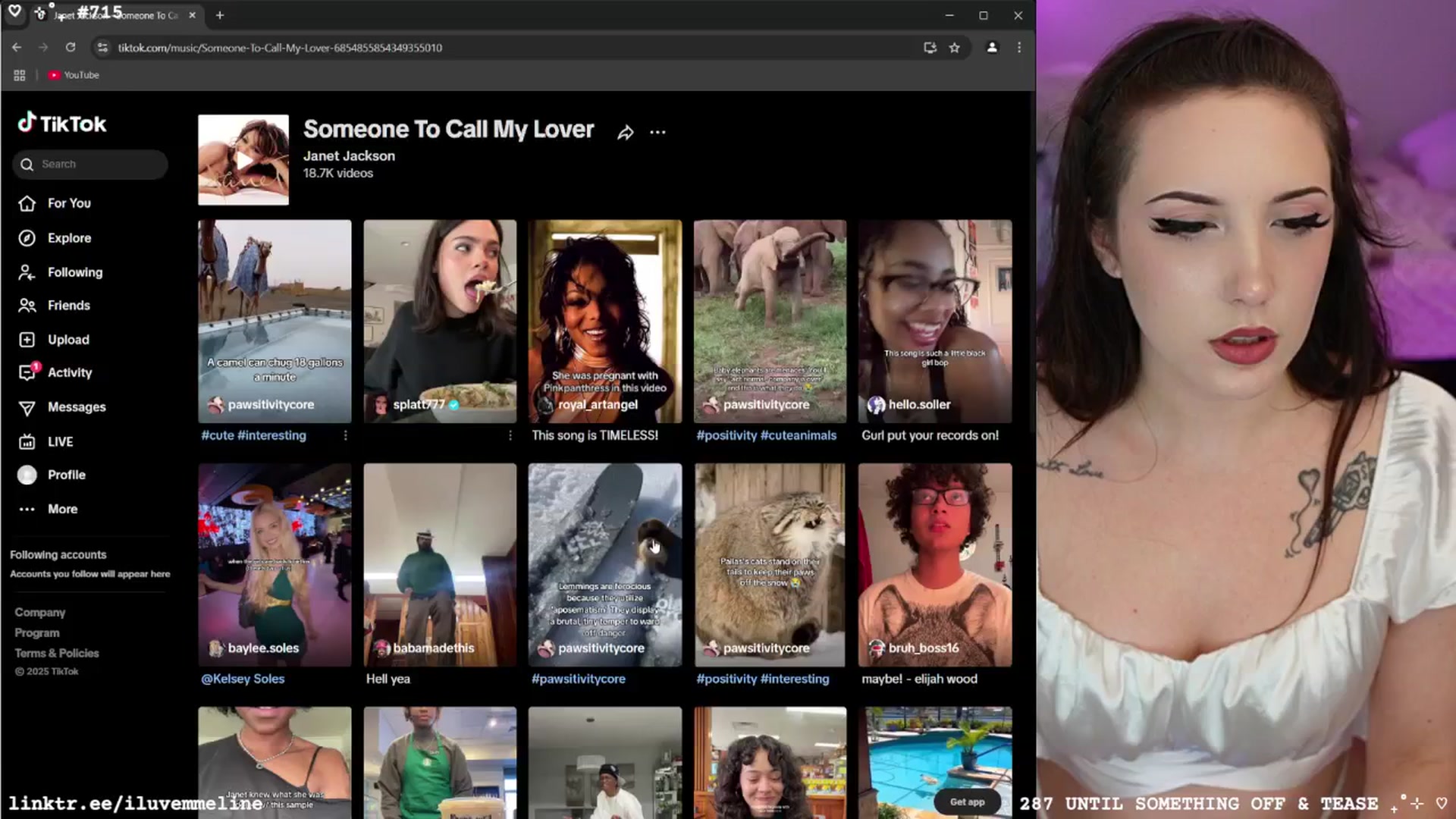Screen dimensions: 1456x819
Task: Click the Get app button
Action: (x=967, y=802)
